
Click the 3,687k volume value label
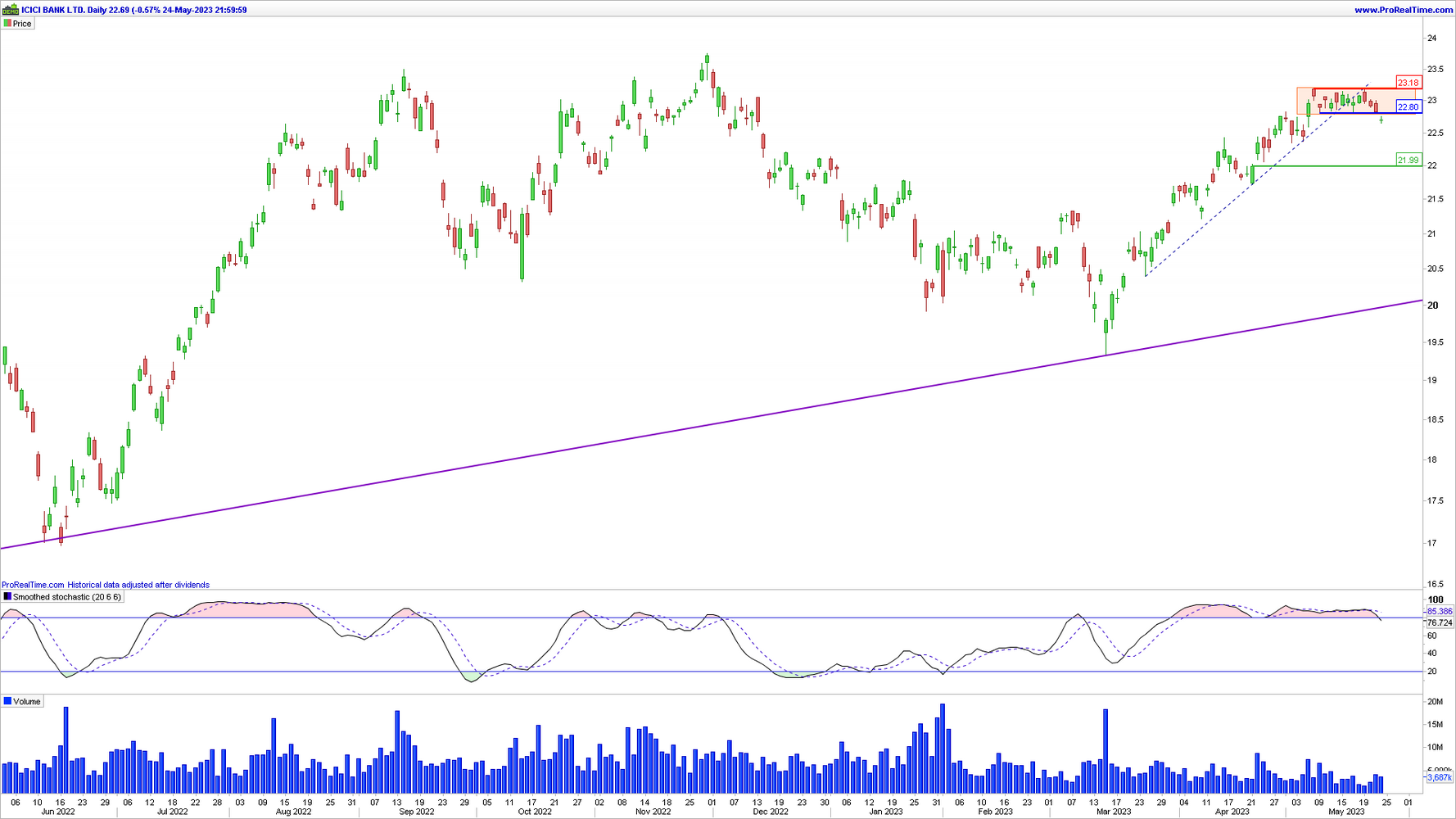point(1440,777)
